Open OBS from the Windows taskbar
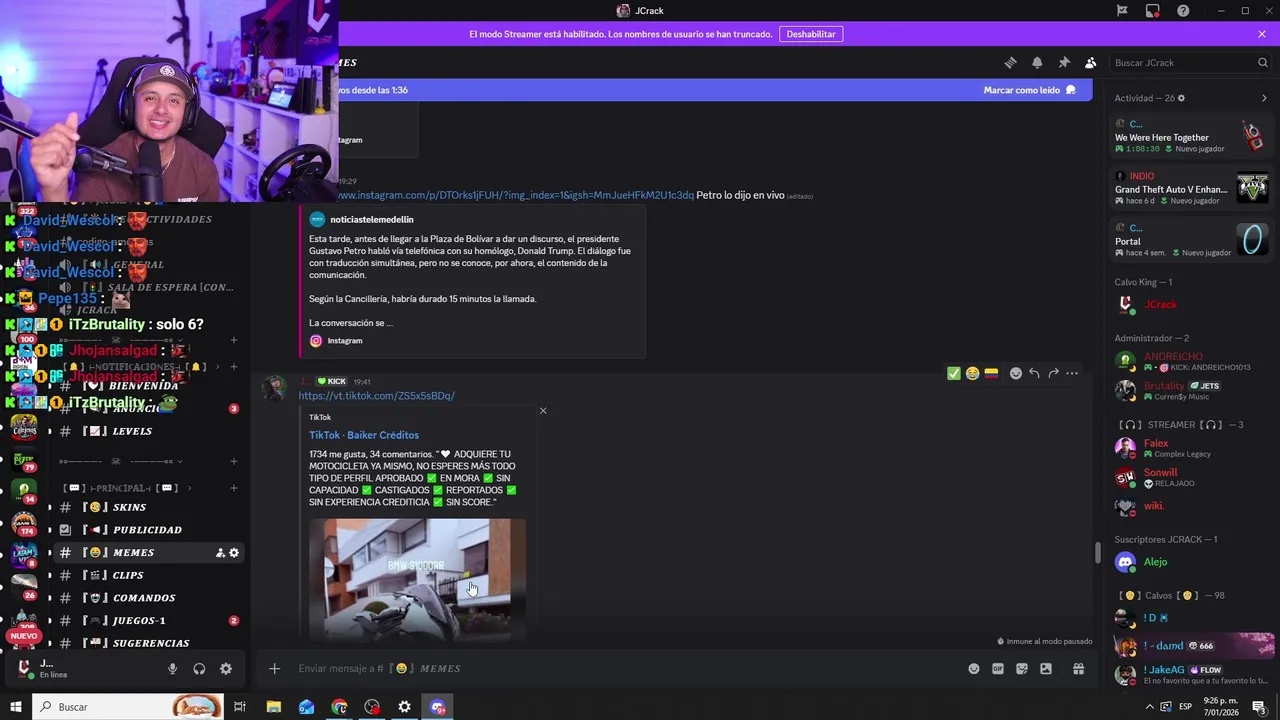Viewport: 1280px width, 720px height. click(x=372, y=707)
